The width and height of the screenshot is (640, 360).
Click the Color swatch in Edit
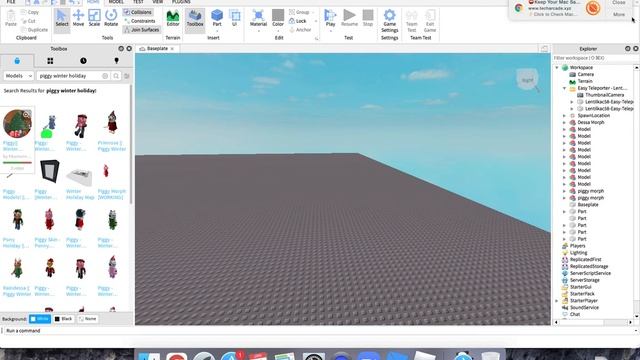coord(278,15)
